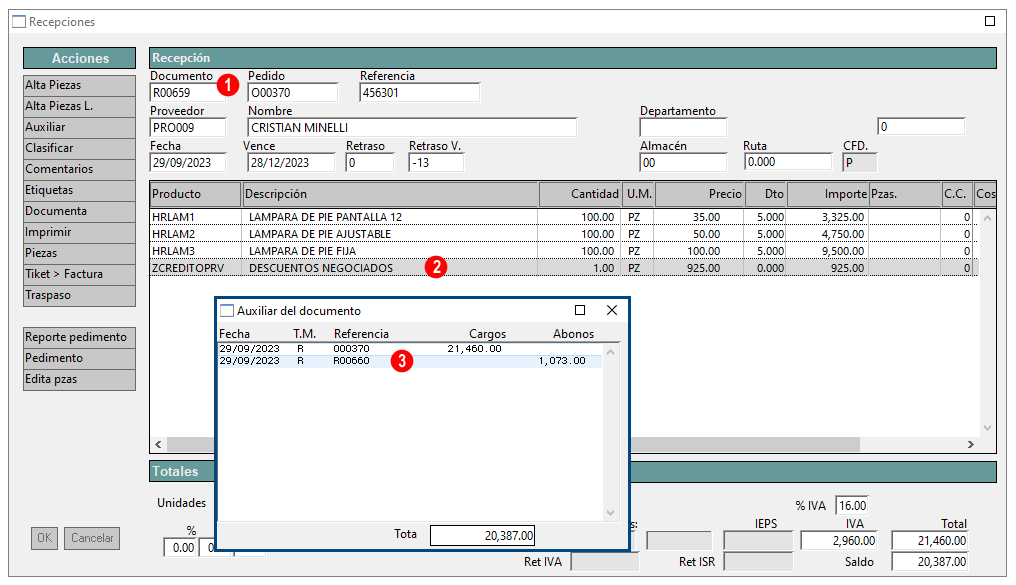Click the Retraso V. field -13
The image size is (1016, 585).
coord(436,163)
